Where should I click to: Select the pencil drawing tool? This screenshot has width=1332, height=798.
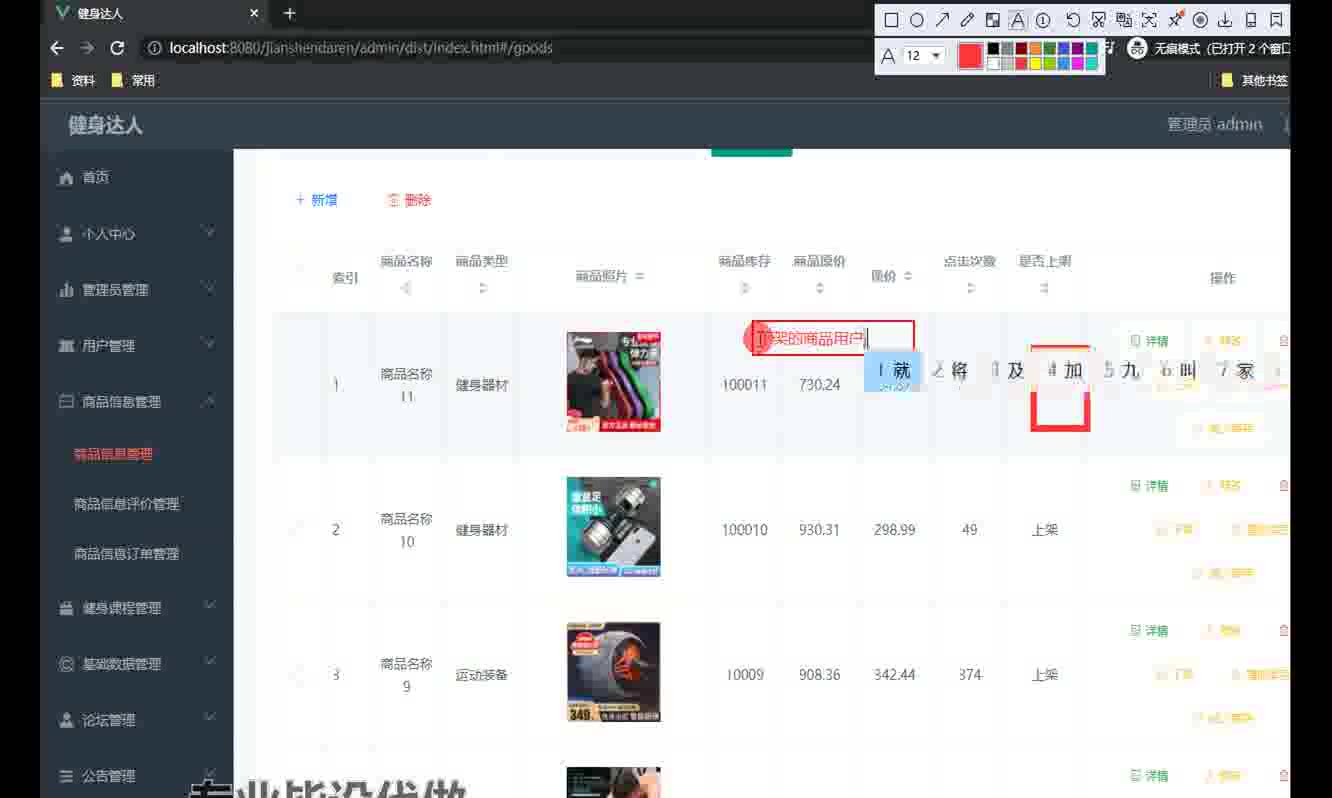pyautogui.click(x=967, y=20)
